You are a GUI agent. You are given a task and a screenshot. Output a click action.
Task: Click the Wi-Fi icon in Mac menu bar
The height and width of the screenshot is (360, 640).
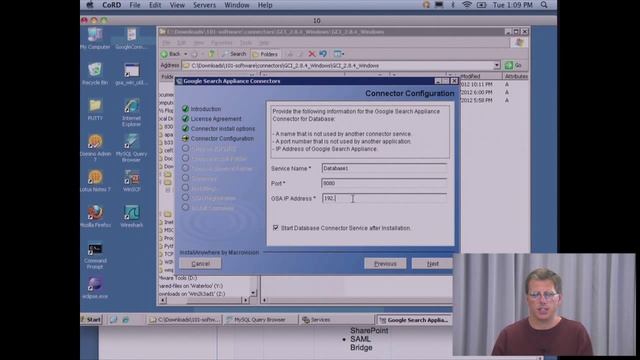pos(467,5)
